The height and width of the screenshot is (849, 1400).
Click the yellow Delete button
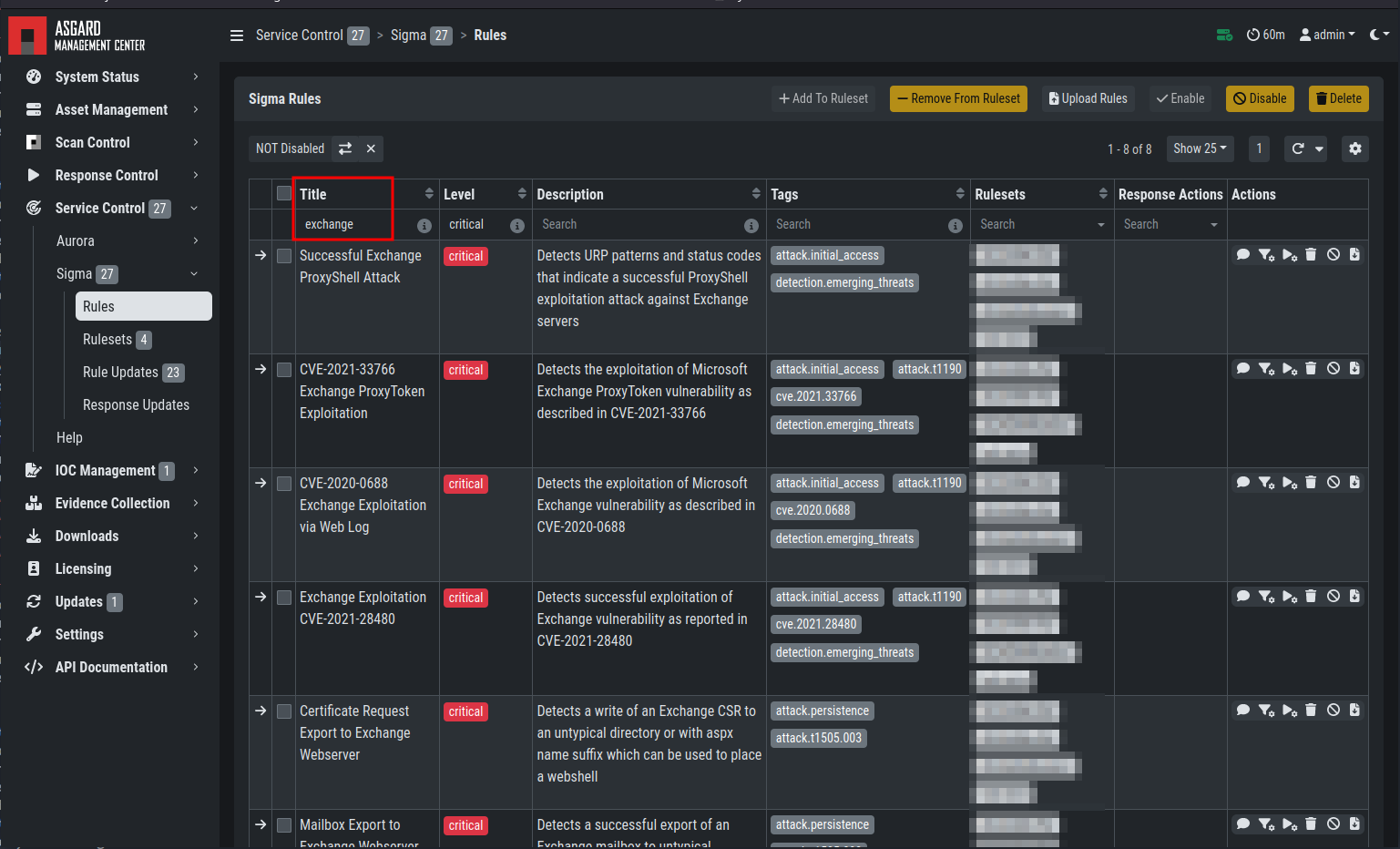tap(1339, 98)
